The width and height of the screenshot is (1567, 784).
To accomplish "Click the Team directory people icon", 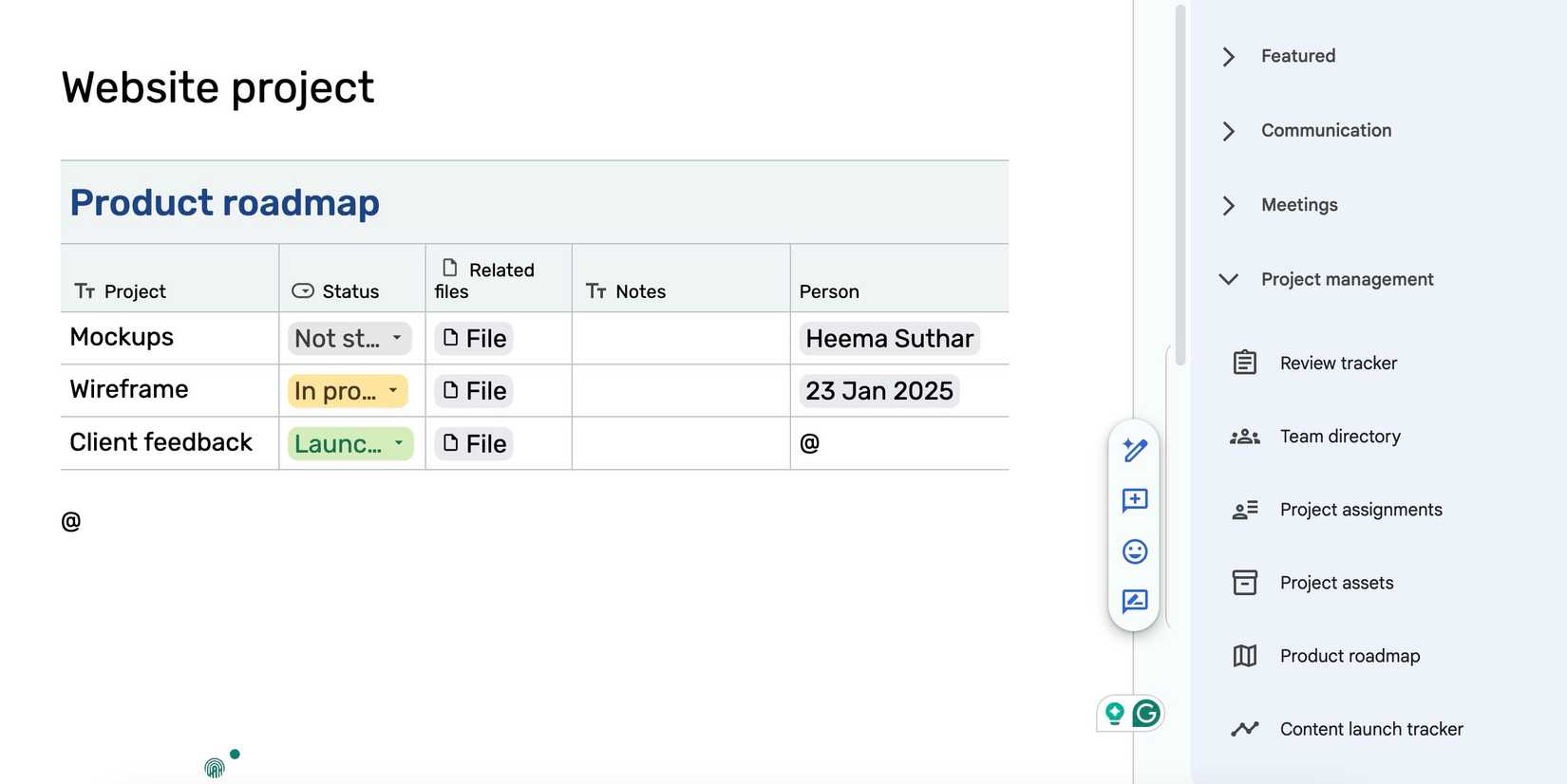I will pyautogui.click(x=1244, y=437).
